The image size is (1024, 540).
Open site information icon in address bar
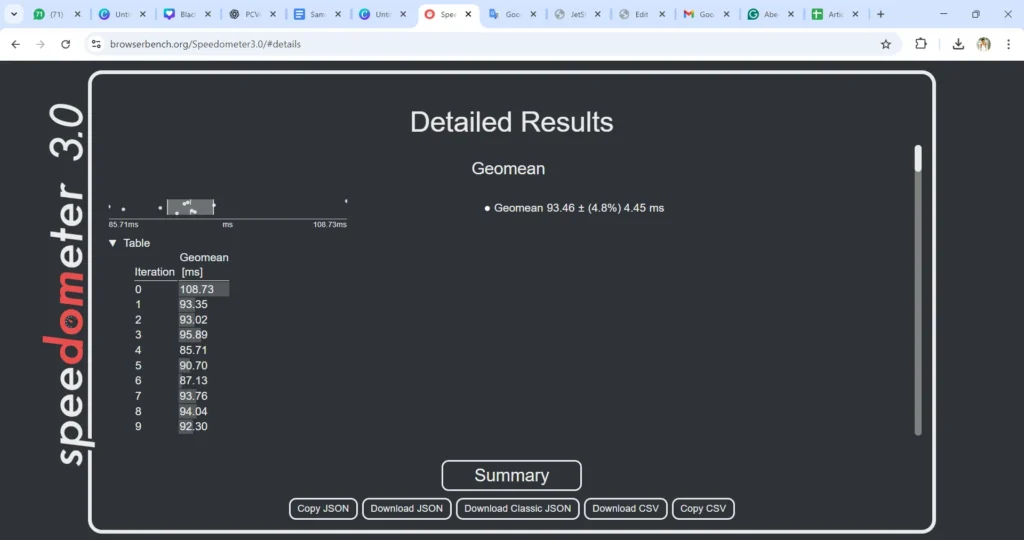[x=96, y=44]
